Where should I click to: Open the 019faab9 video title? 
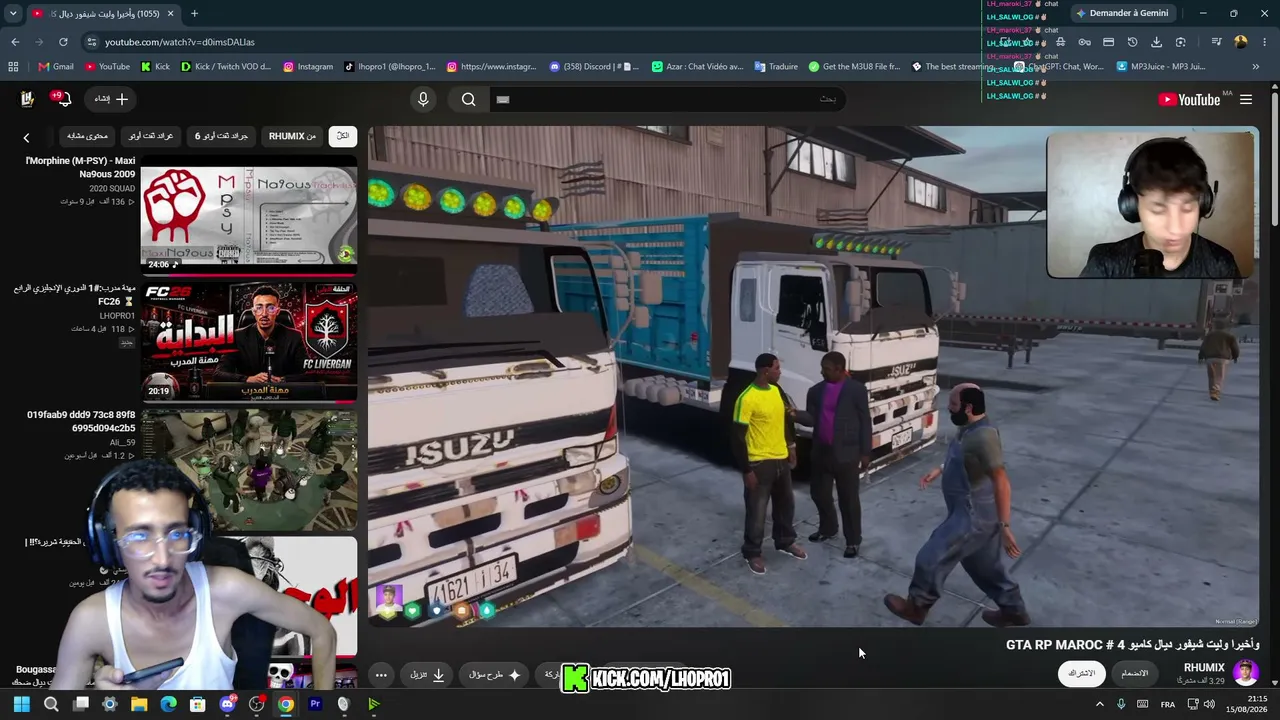[81, 421]
